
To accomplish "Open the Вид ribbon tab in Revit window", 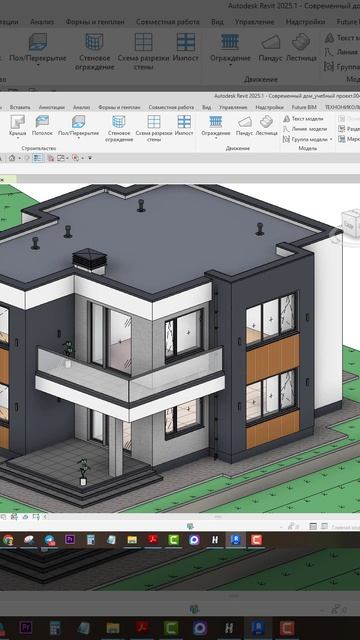I will (x=207, y=107).
